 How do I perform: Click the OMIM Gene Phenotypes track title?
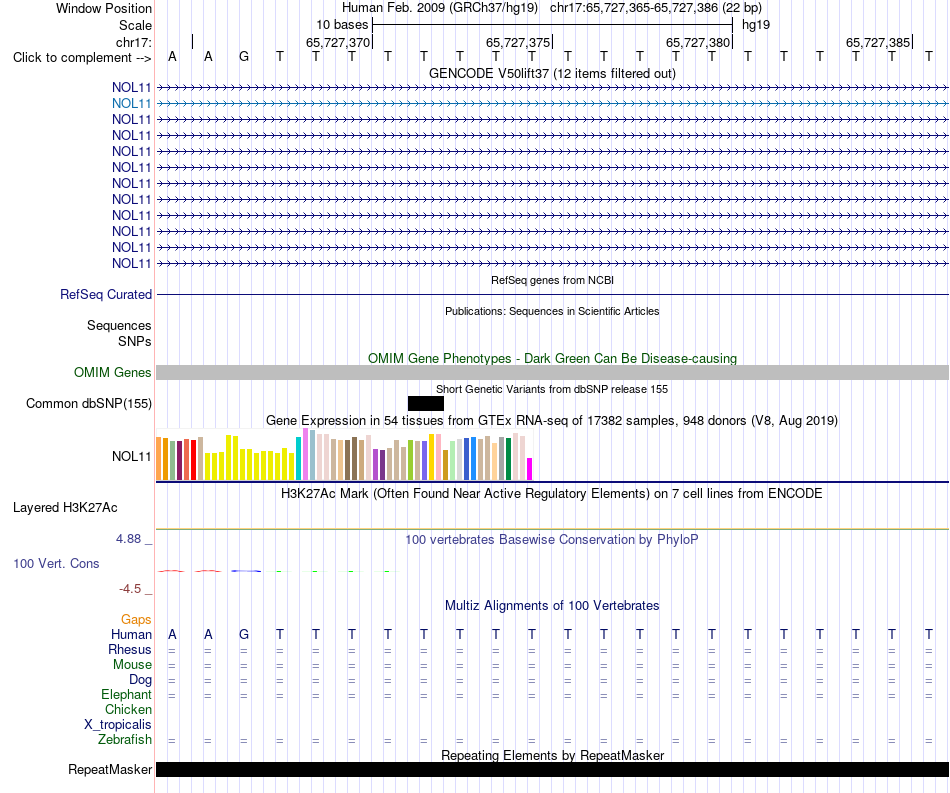(552, 359)
